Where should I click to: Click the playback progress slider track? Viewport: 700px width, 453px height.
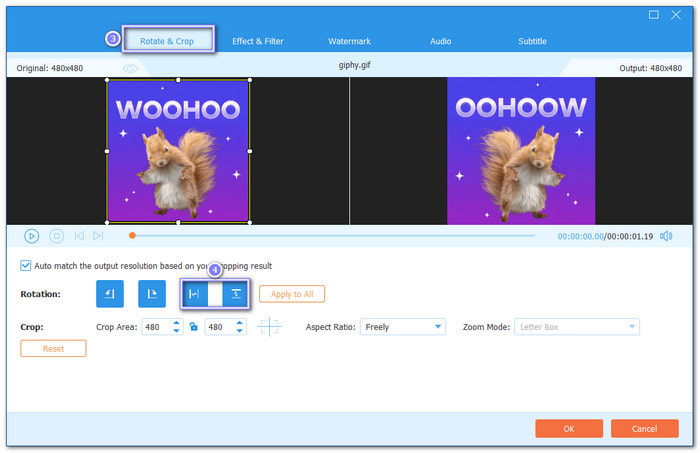pyautogui.click(x=340, y=236)
